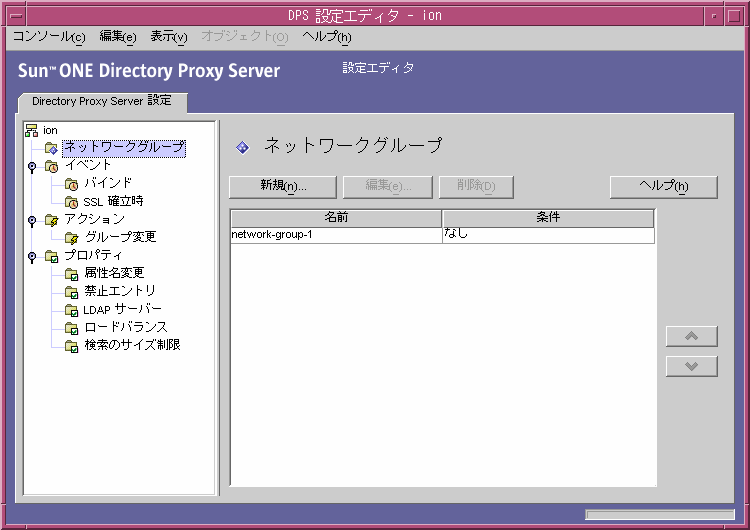The height and width of the screenshot is (530, 750).
Task: Open the ヘルプ menu in menu bar
Action: (327, 36)
